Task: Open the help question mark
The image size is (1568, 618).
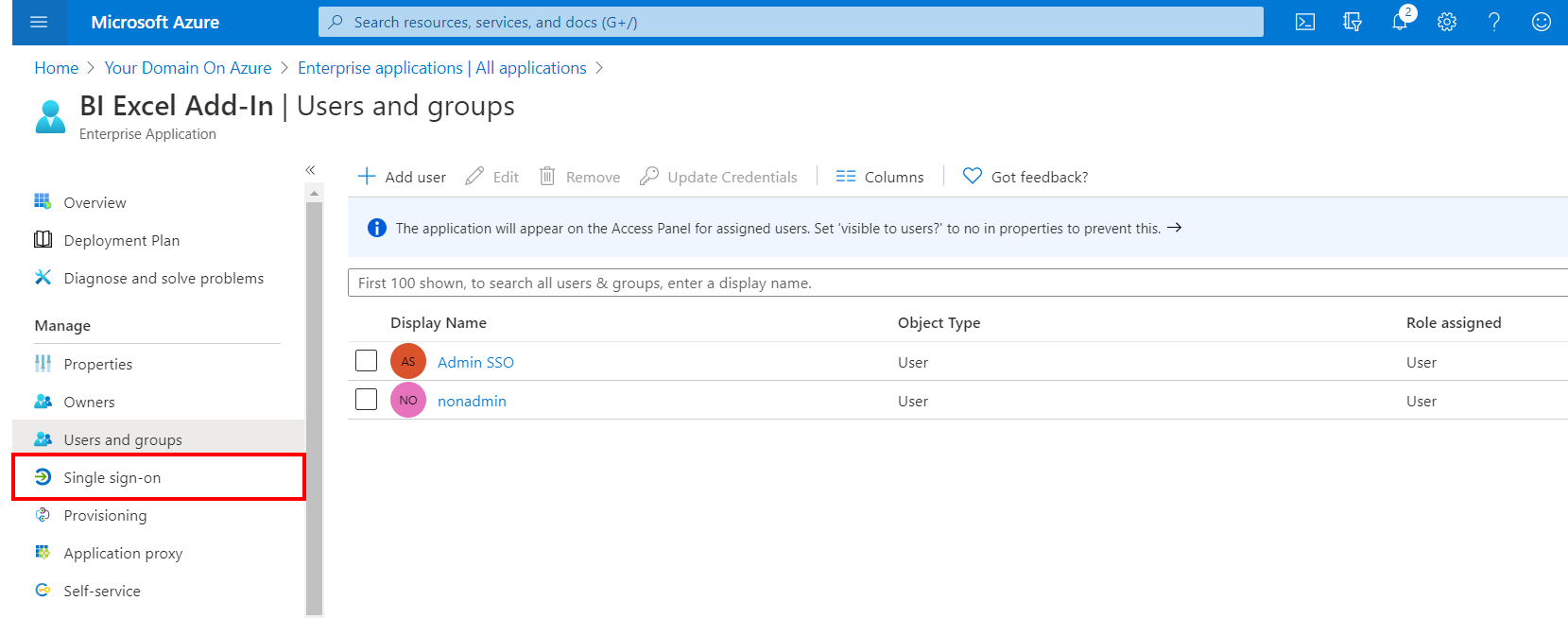Action: [1494, 22]
